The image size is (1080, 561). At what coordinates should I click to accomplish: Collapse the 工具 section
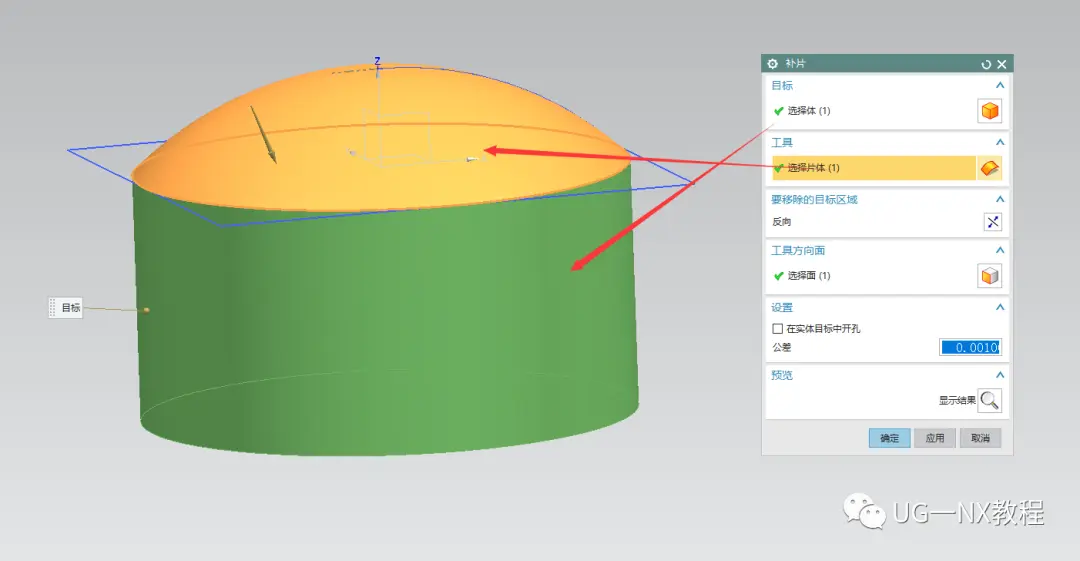[1000, 142]
